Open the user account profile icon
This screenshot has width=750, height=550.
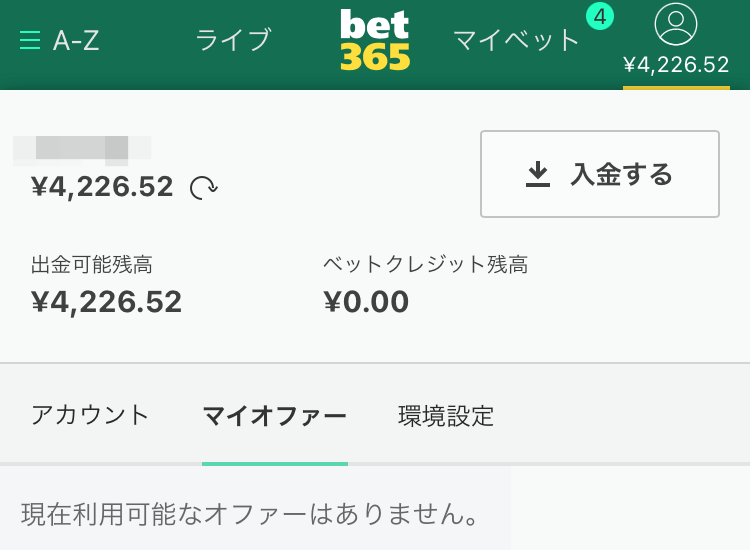(x=675, y=24)
